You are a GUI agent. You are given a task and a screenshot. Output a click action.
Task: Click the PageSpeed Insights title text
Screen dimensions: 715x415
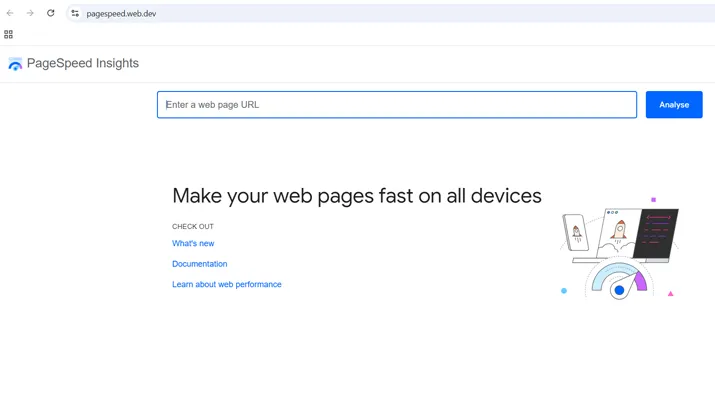(x=83, y=63)
